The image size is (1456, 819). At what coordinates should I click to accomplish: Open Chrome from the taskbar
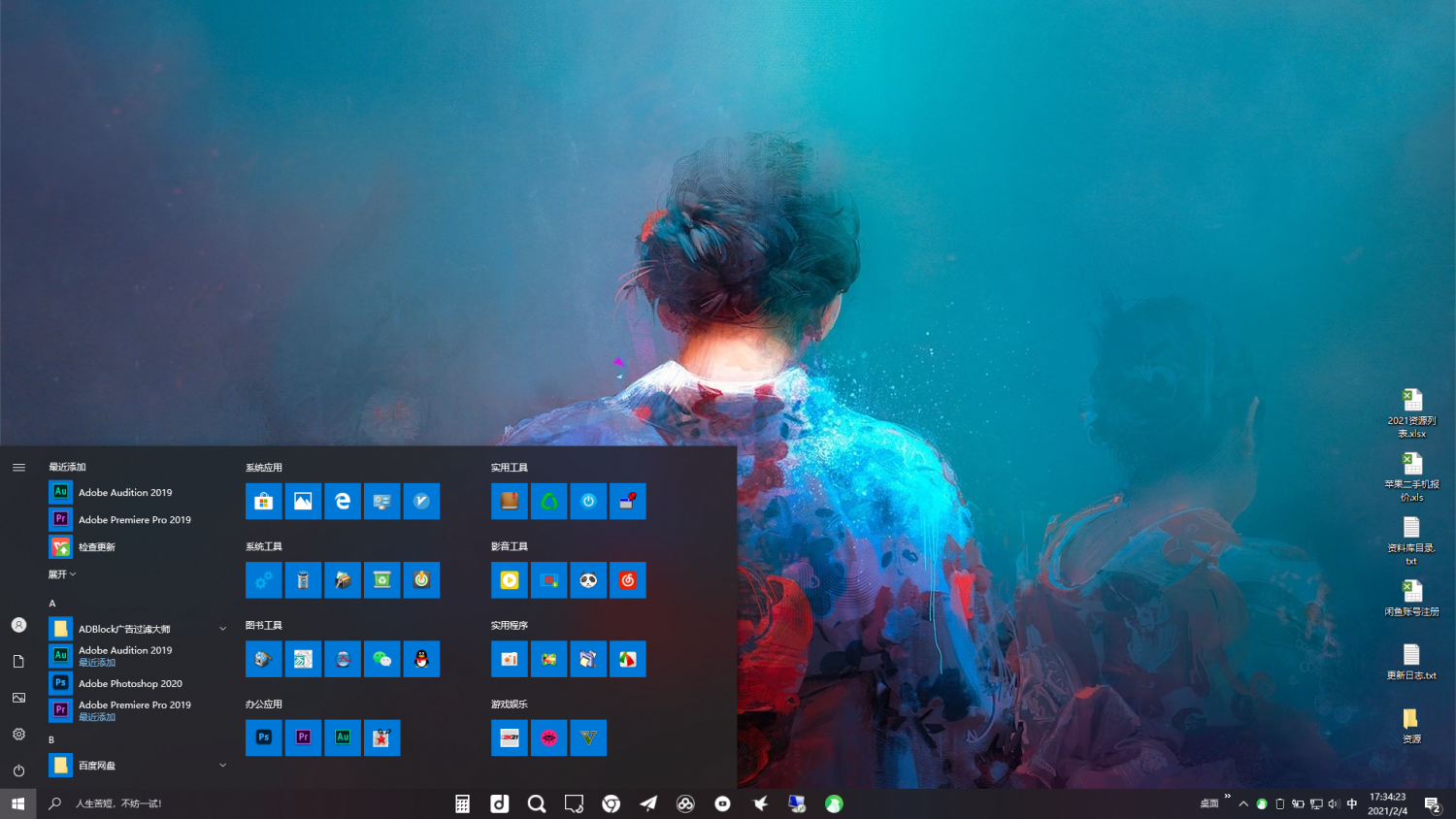(611, 803)
